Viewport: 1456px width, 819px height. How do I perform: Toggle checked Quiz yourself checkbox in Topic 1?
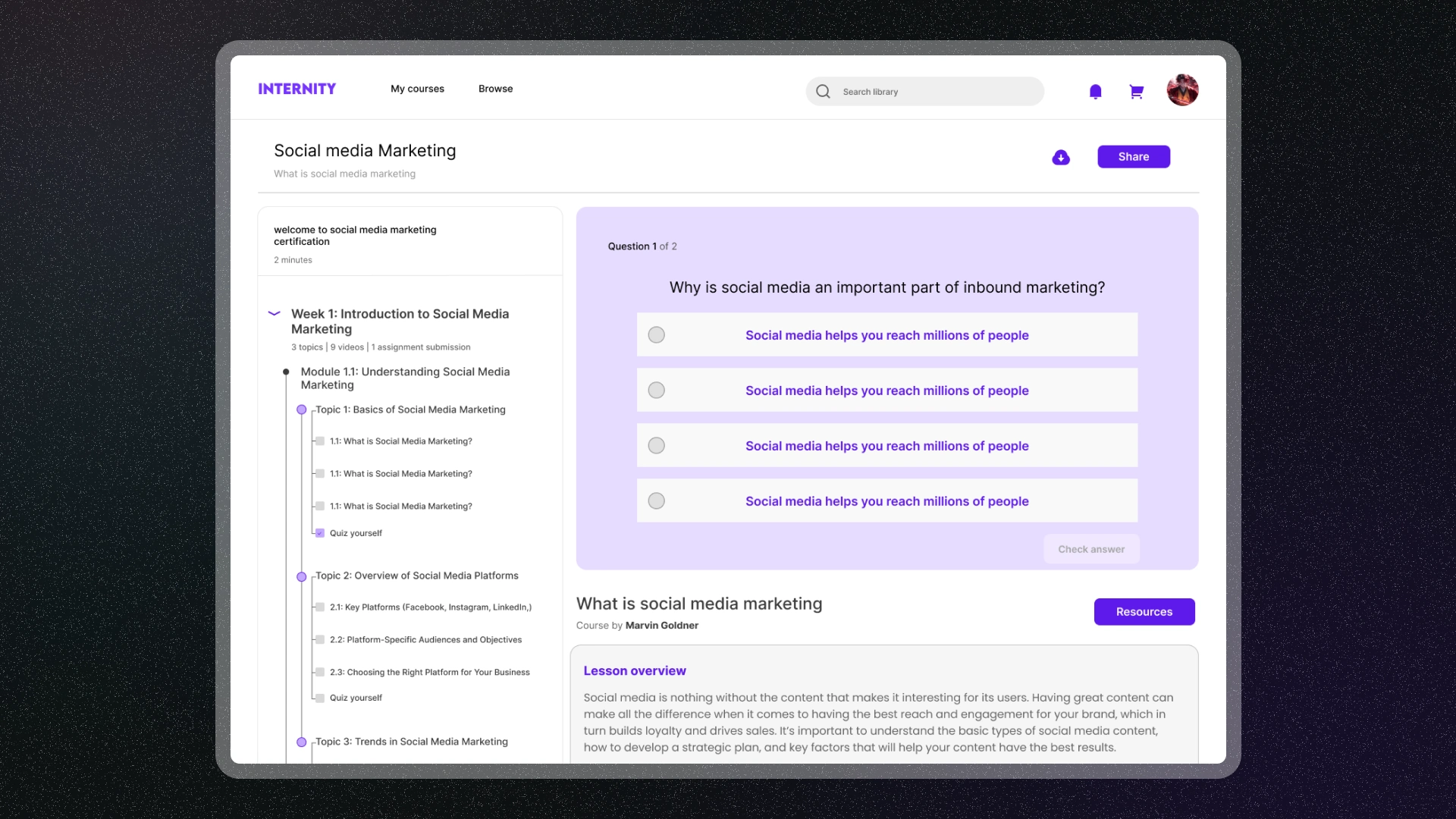(320, 533)
